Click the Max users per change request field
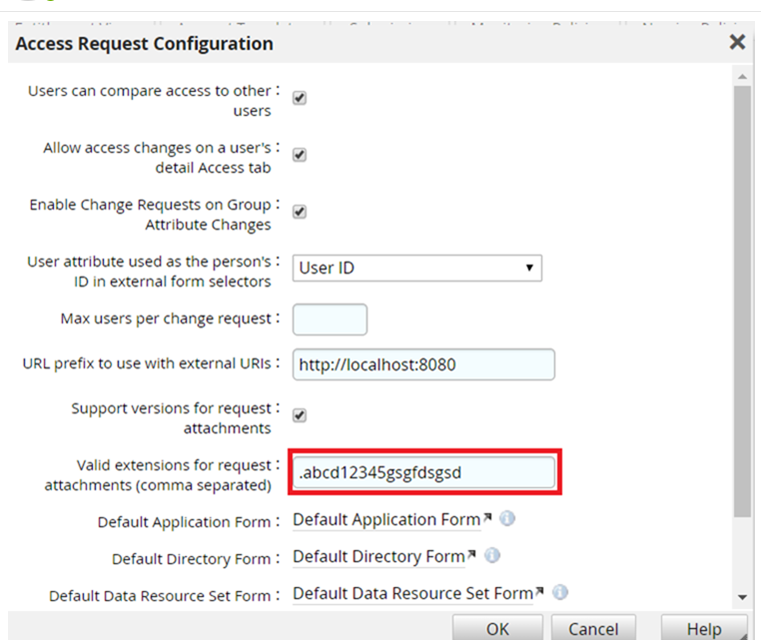 (330, 320)
